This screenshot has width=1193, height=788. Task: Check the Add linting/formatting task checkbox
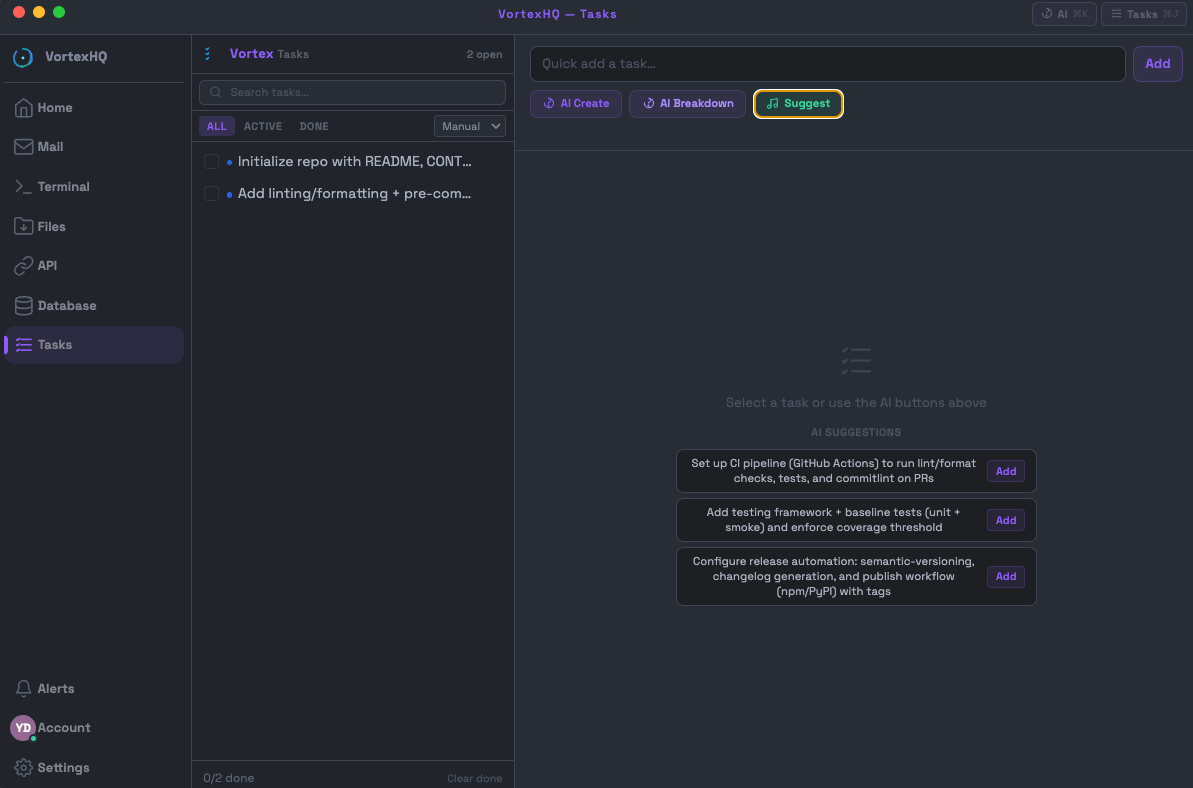pos(211,194)
